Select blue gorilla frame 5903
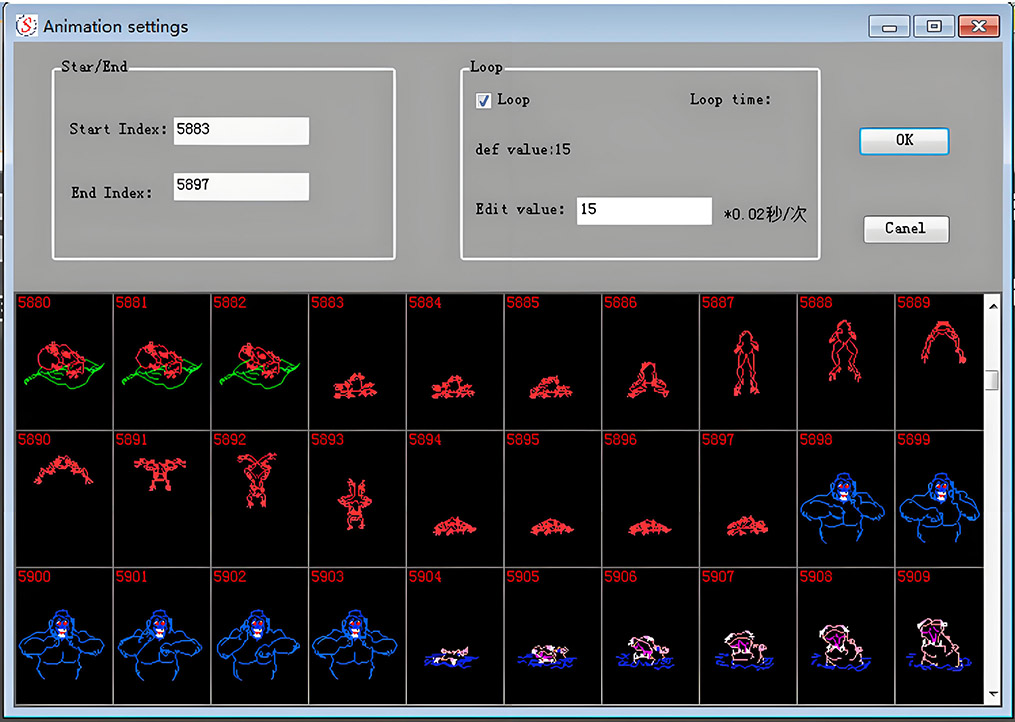1015x722 pixels. click(357, 635)
